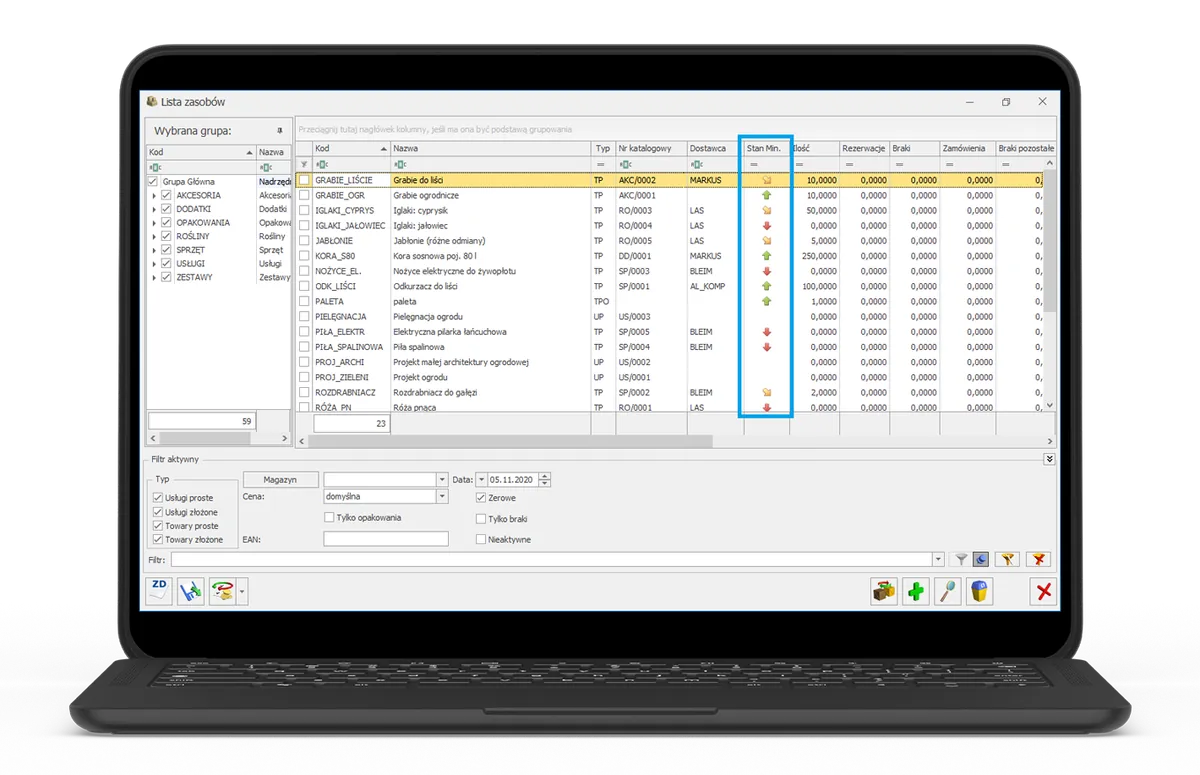Click the filter row funnel icon in grid
1200x775 pixels.
tap(305, 164)
